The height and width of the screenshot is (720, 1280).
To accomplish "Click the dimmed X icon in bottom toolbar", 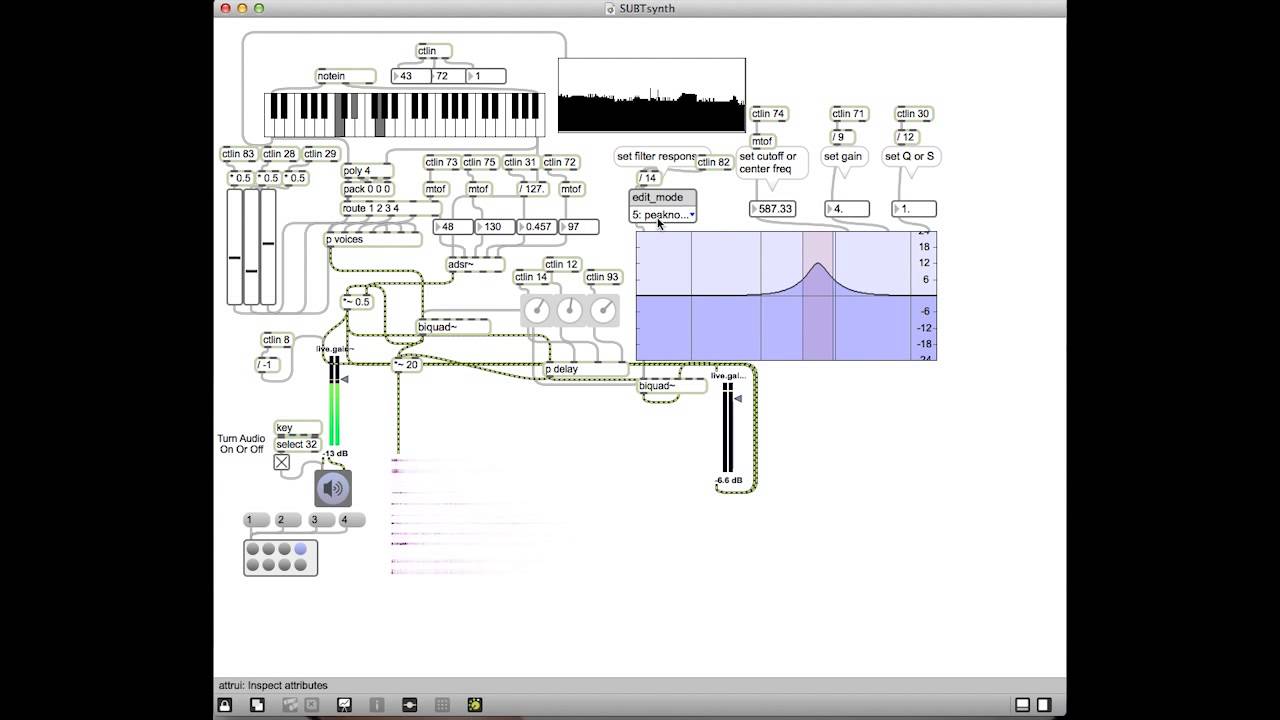I will [x=311, y=705].
